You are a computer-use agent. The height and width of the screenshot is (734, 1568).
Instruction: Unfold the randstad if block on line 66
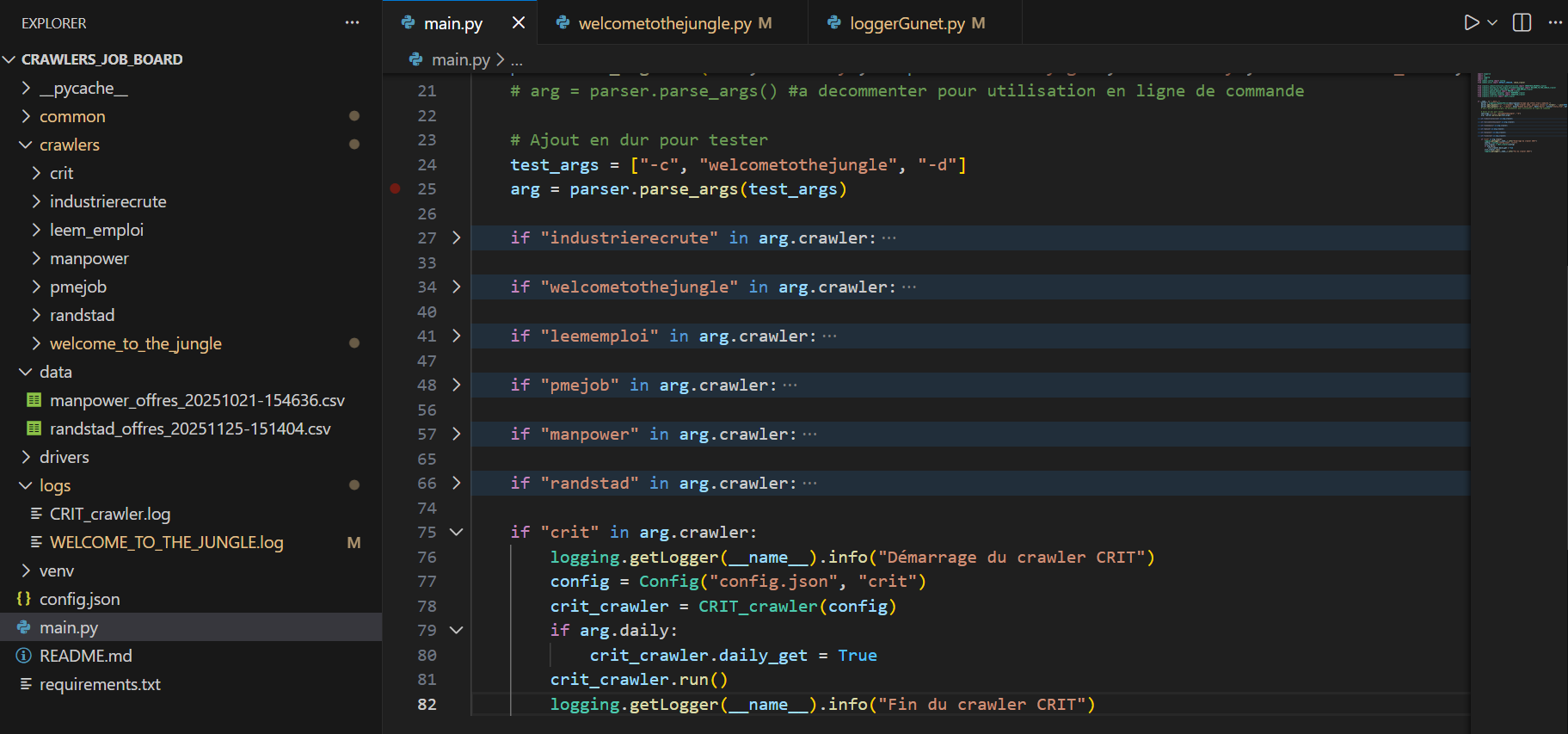point(457,483)
